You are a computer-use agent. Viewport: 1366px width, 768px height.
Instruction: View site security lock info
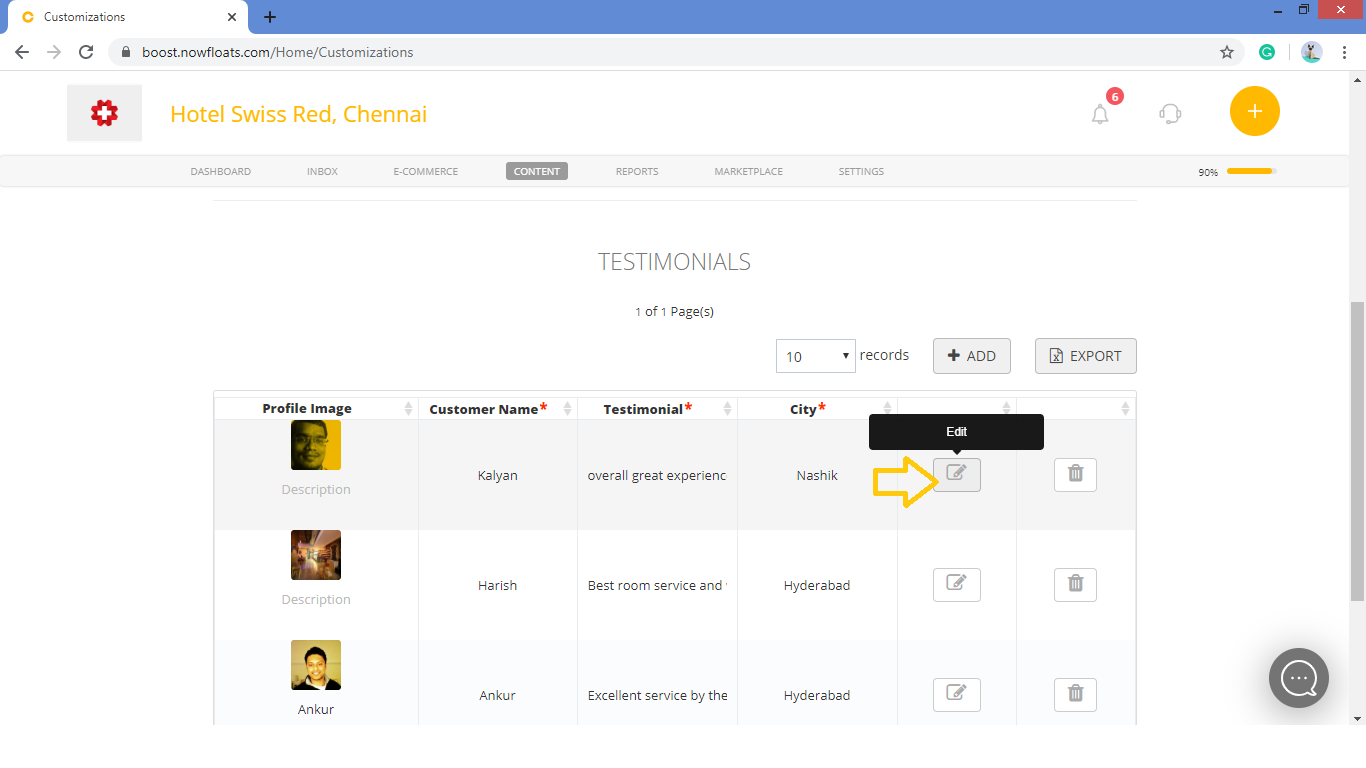(126, 52)
